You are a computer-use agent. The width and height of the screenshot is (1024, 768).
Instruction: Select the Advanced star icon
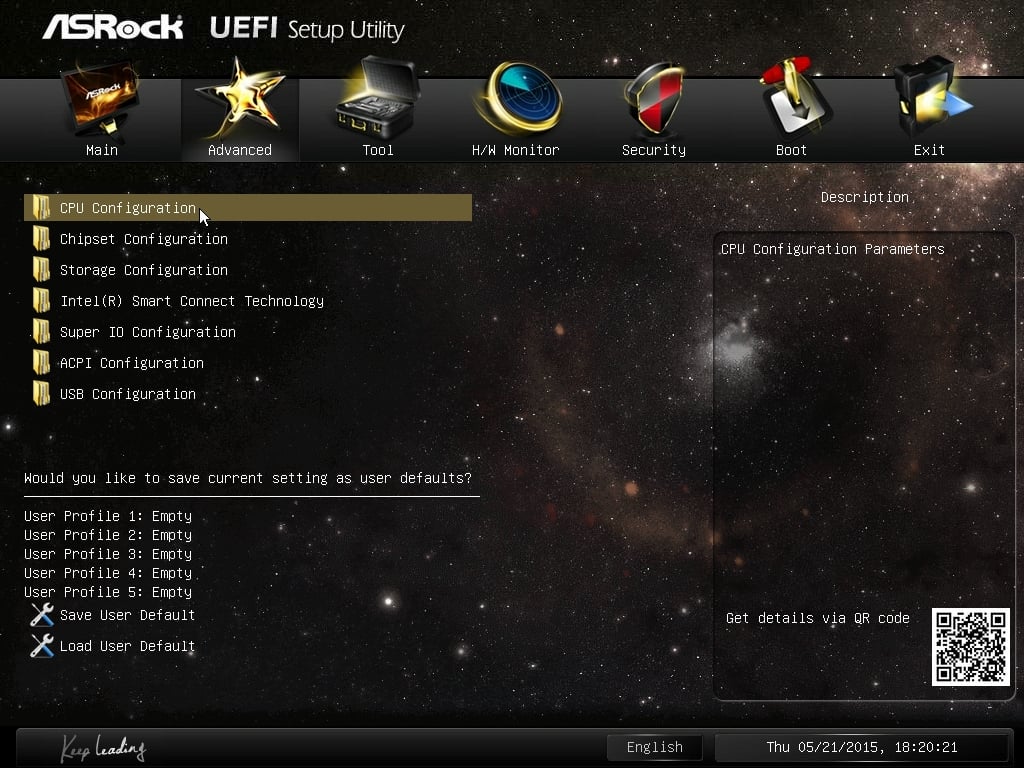[241, 98]
